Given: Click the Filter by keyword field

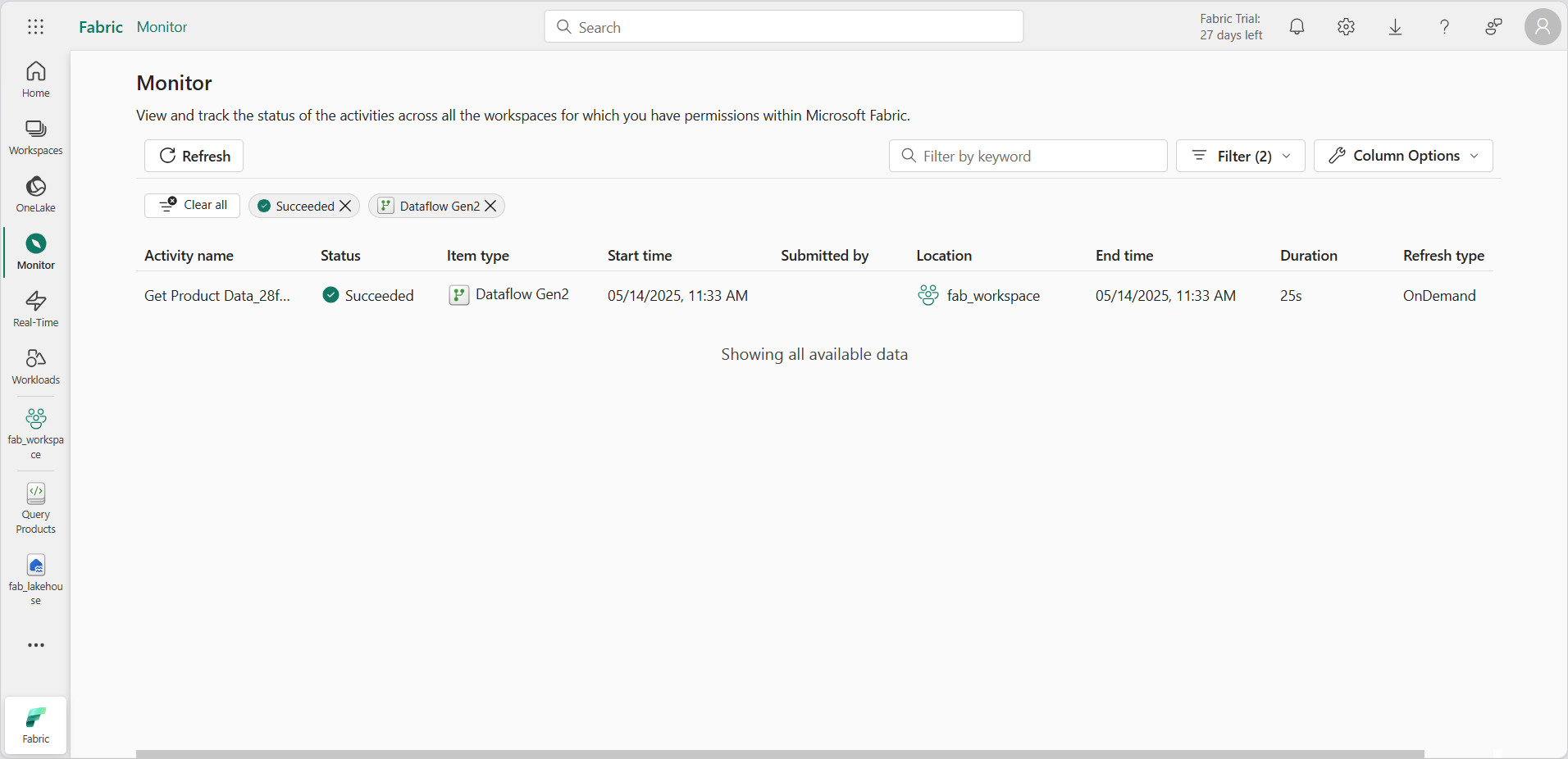Looking at the screenshot, I should tap(1028, 156).
